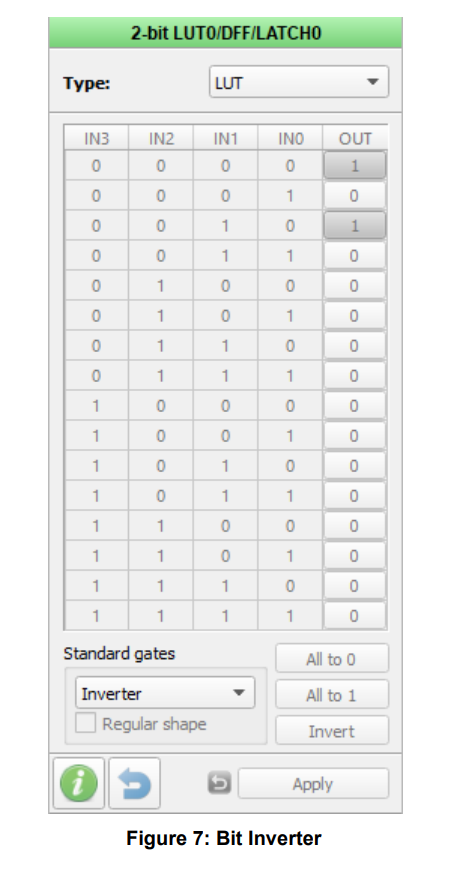Click the Apply button

[313, 784]
